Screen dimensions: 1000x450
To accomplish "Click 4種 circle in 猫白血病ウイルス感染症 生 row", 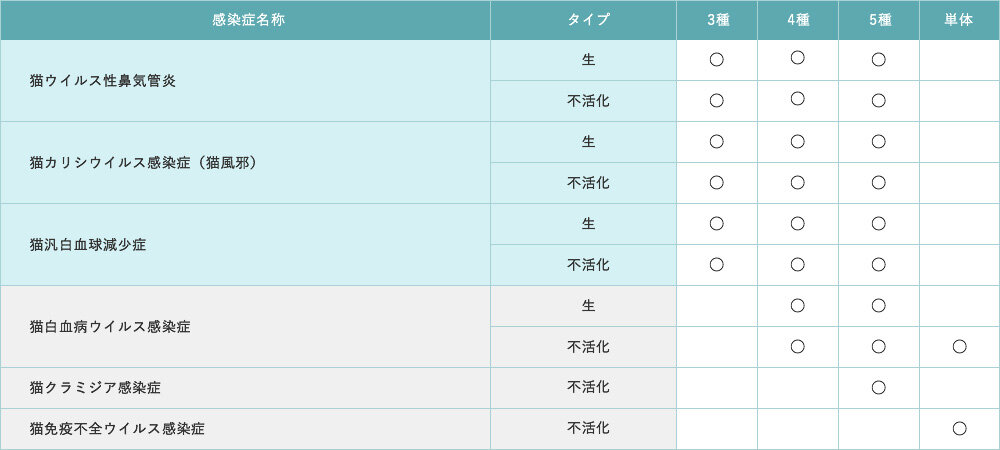I will 798,305.
